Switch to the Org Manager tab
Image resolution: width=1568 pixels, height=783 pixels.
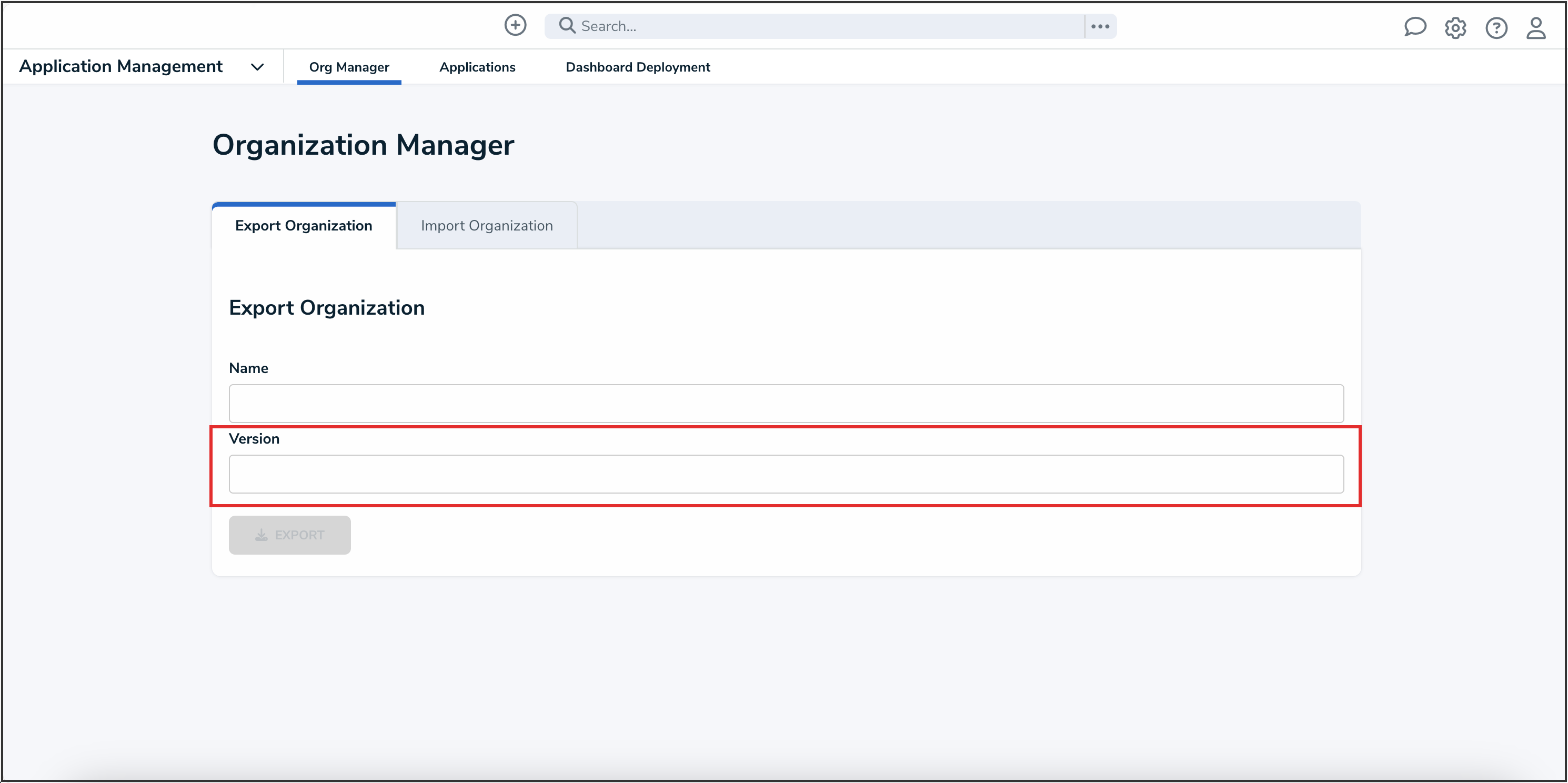pyautogui.click(x=349, y=67)
